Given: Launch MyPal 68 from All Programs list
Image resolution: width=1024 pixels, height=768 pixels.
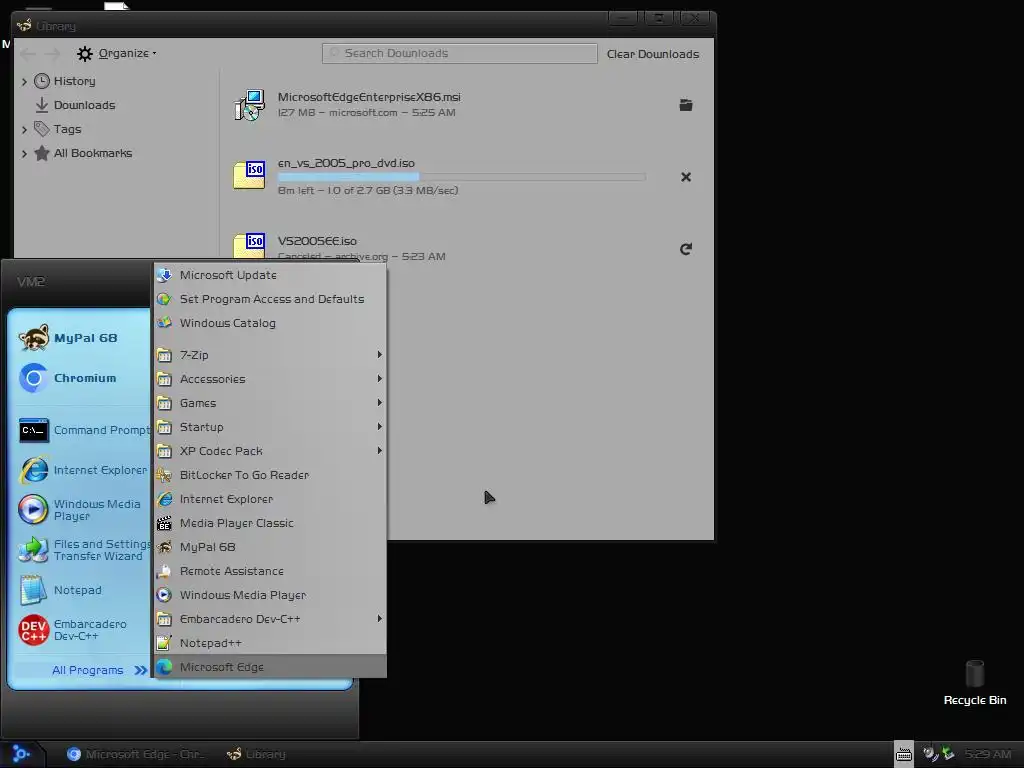Looking at the screenshot, I should pos(270,547).
